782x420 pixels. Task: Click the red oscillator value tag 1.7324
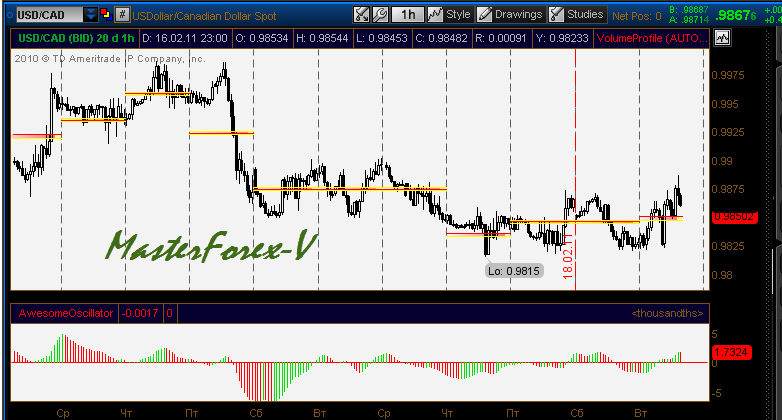point(731,352)
